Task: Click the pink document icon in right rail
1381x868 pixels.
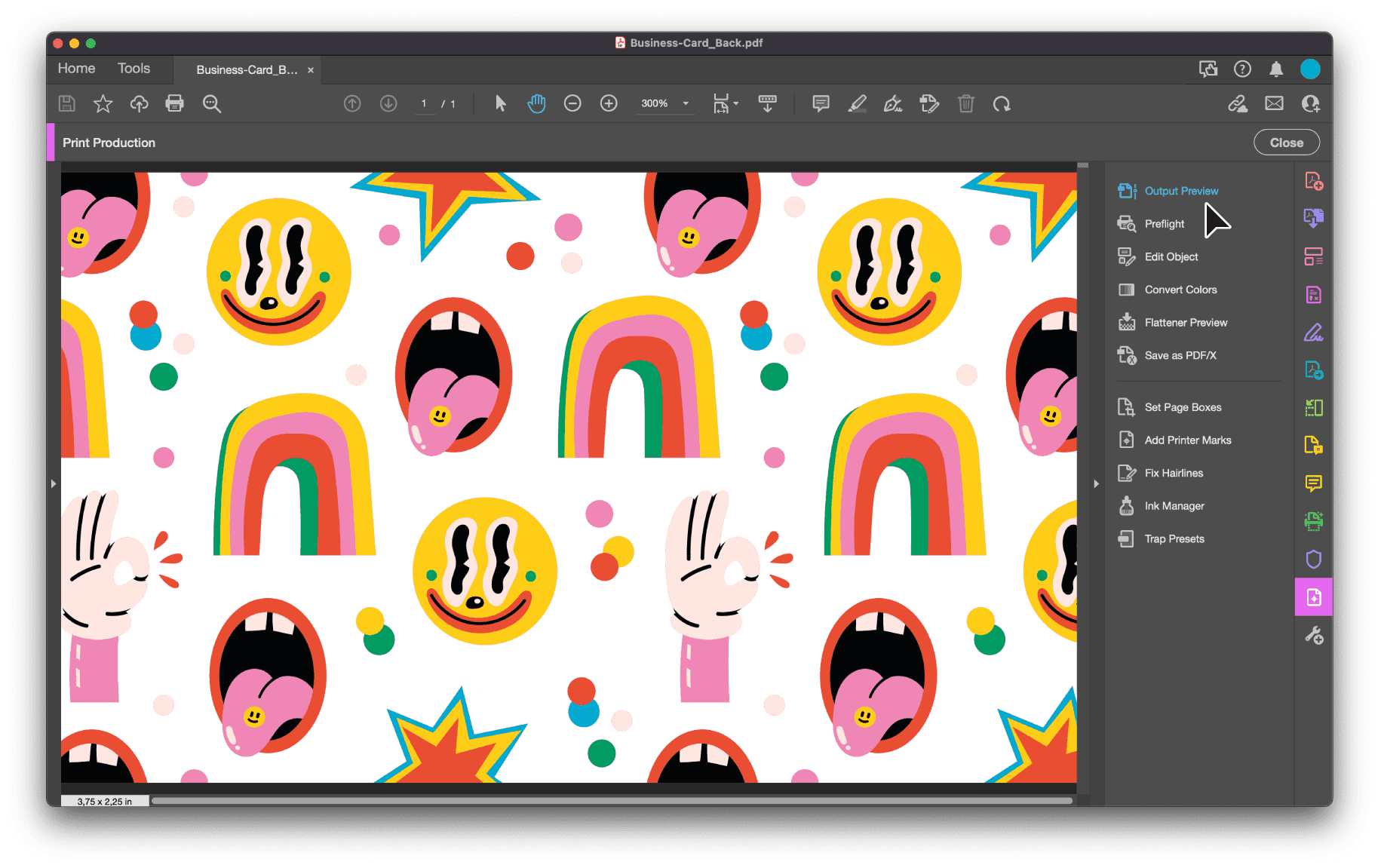Action: [x=1313, y=294]
